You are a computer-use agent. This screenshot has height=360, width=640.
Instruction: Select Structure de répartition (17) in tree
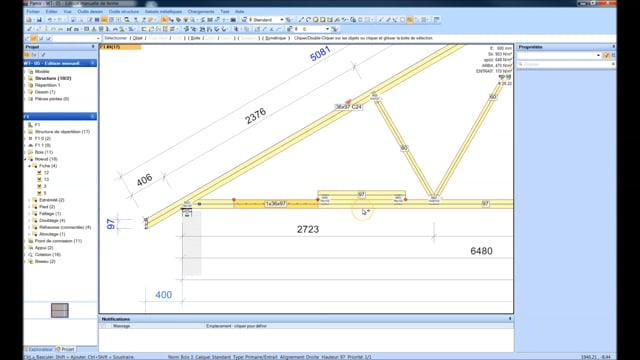tap(62, 132)
